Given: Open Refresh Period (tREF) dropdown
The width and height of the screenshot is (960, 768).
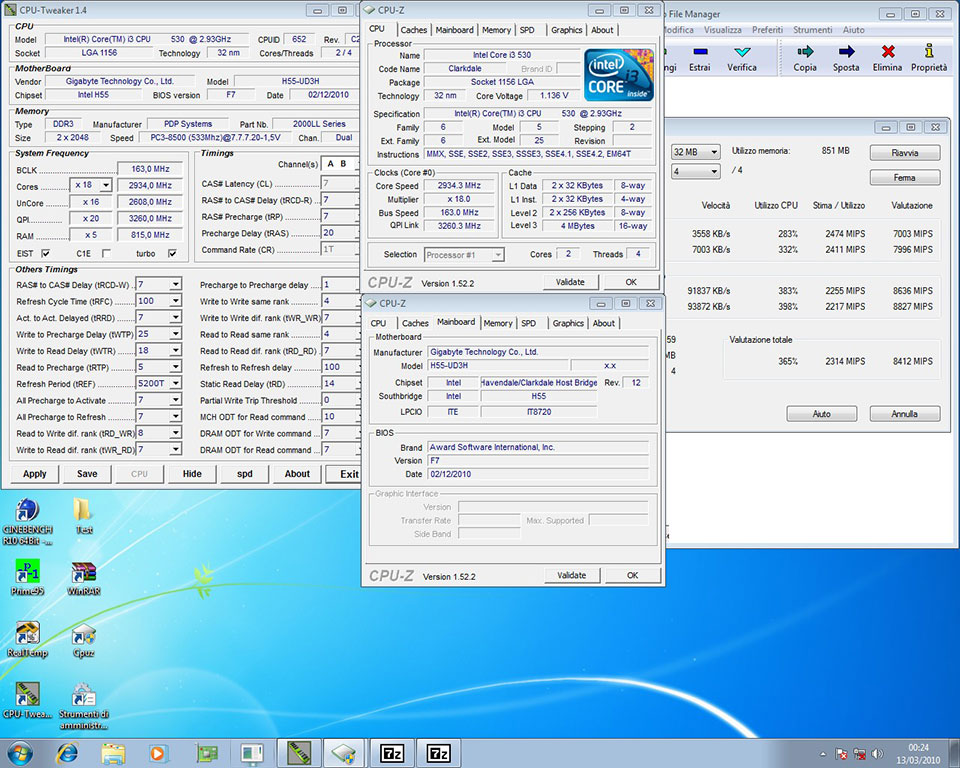Looking at the screenshot, I should tap(176, 383).
